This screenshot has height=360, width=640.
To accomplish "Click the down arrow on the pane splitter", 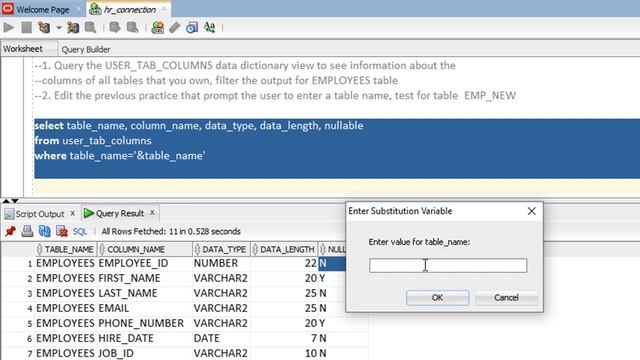I will (x=15, y=200).
